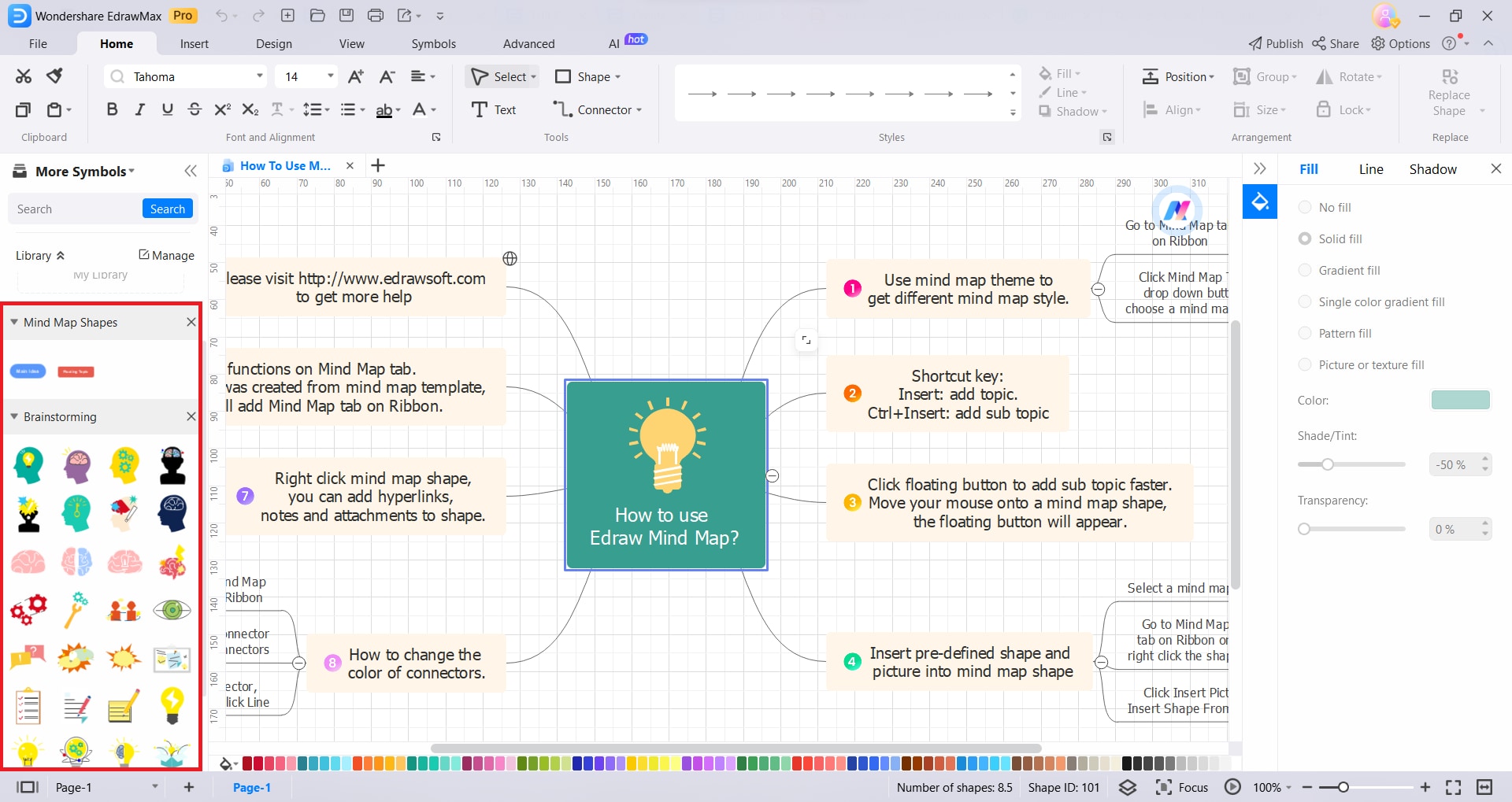Apply Superscript formatting
This screenshot has height=802, width=1512.
coord(223,109)
